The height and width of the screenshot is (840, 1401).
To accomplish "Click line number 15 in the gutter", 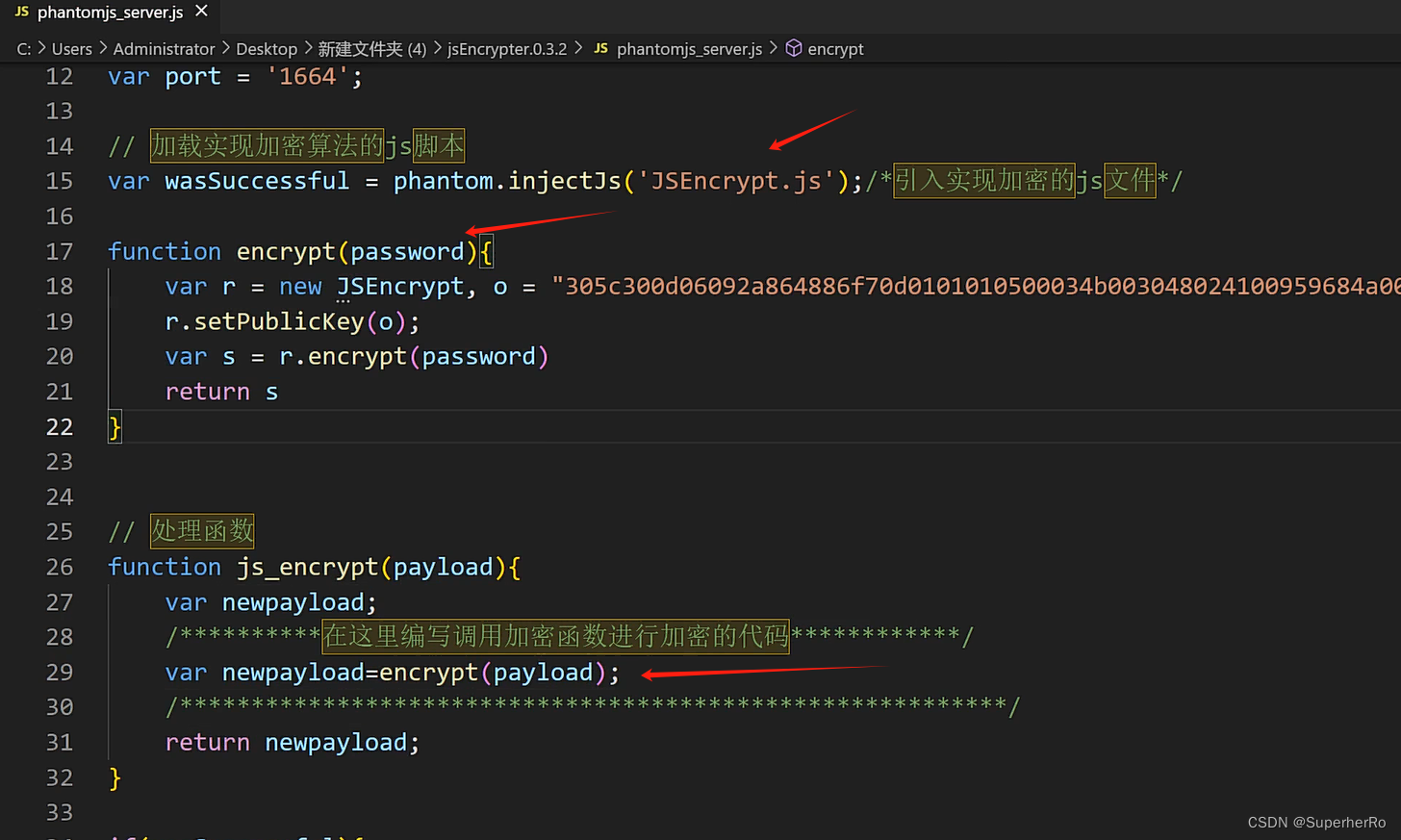I will tap(60, 181).
